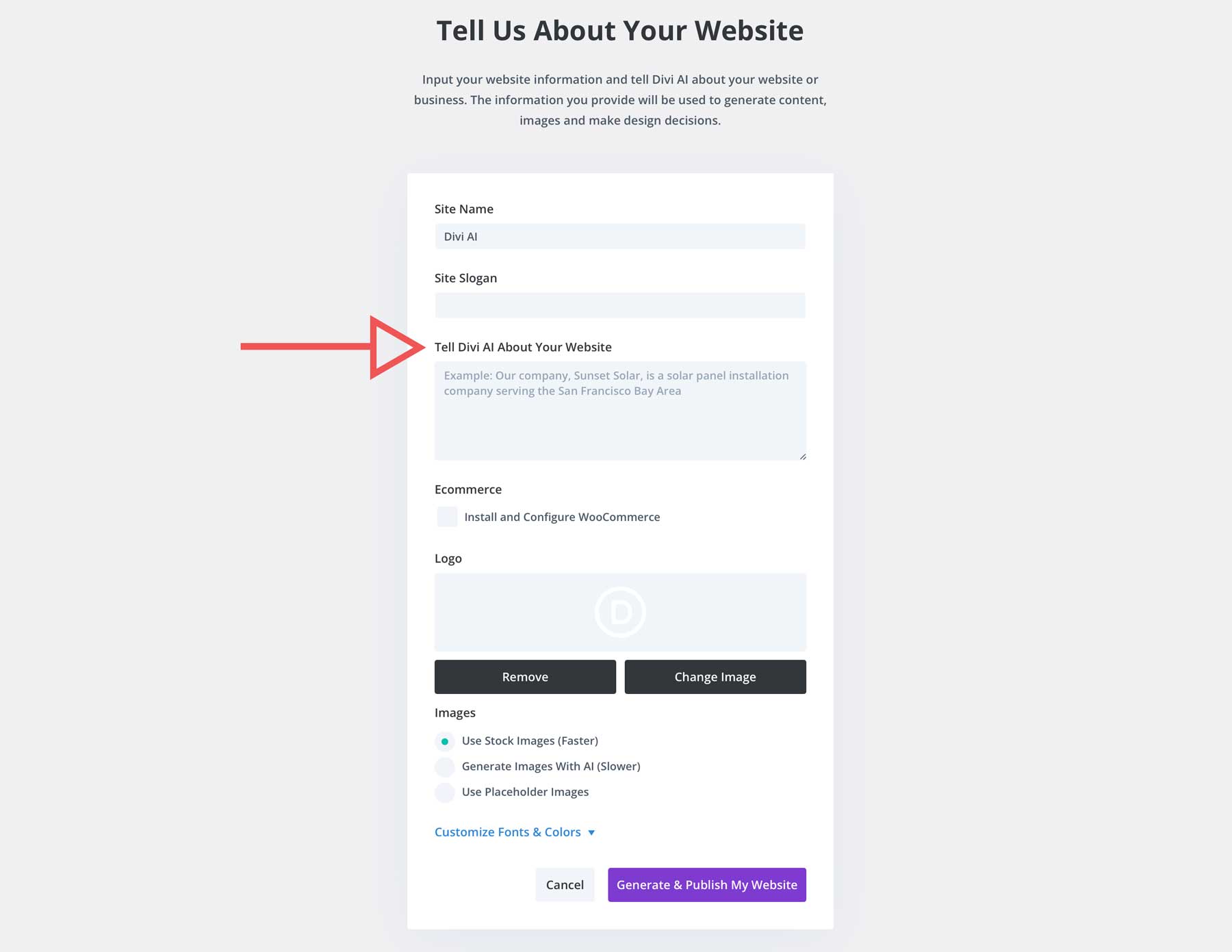Select Generate Images With AI (Slower)
1232x952 pixels.
point(445,767)
